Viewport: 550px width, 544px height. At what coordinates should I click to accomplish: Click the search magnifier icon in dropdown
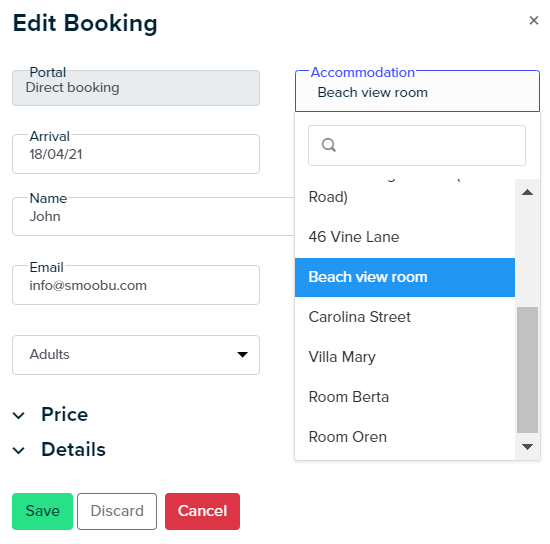pos(329,145)
